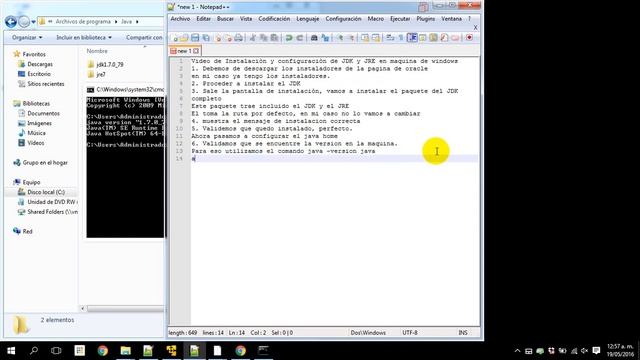
Task: Select the new 1 document tab
Action: click(x=184, y=51)
